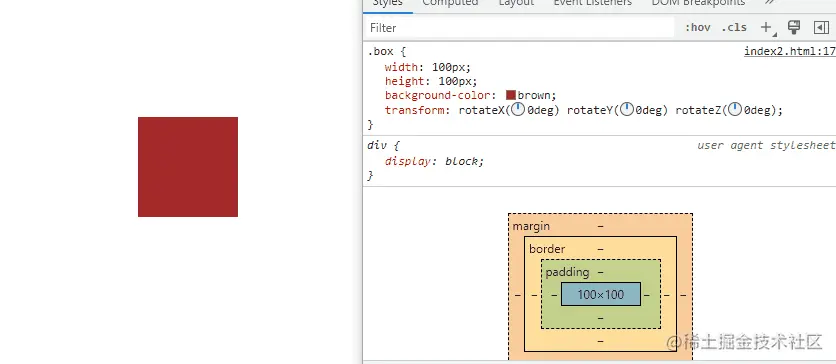Toggle the computed styles sidebar icon
The image size is (836, 364).
point(821,28)
